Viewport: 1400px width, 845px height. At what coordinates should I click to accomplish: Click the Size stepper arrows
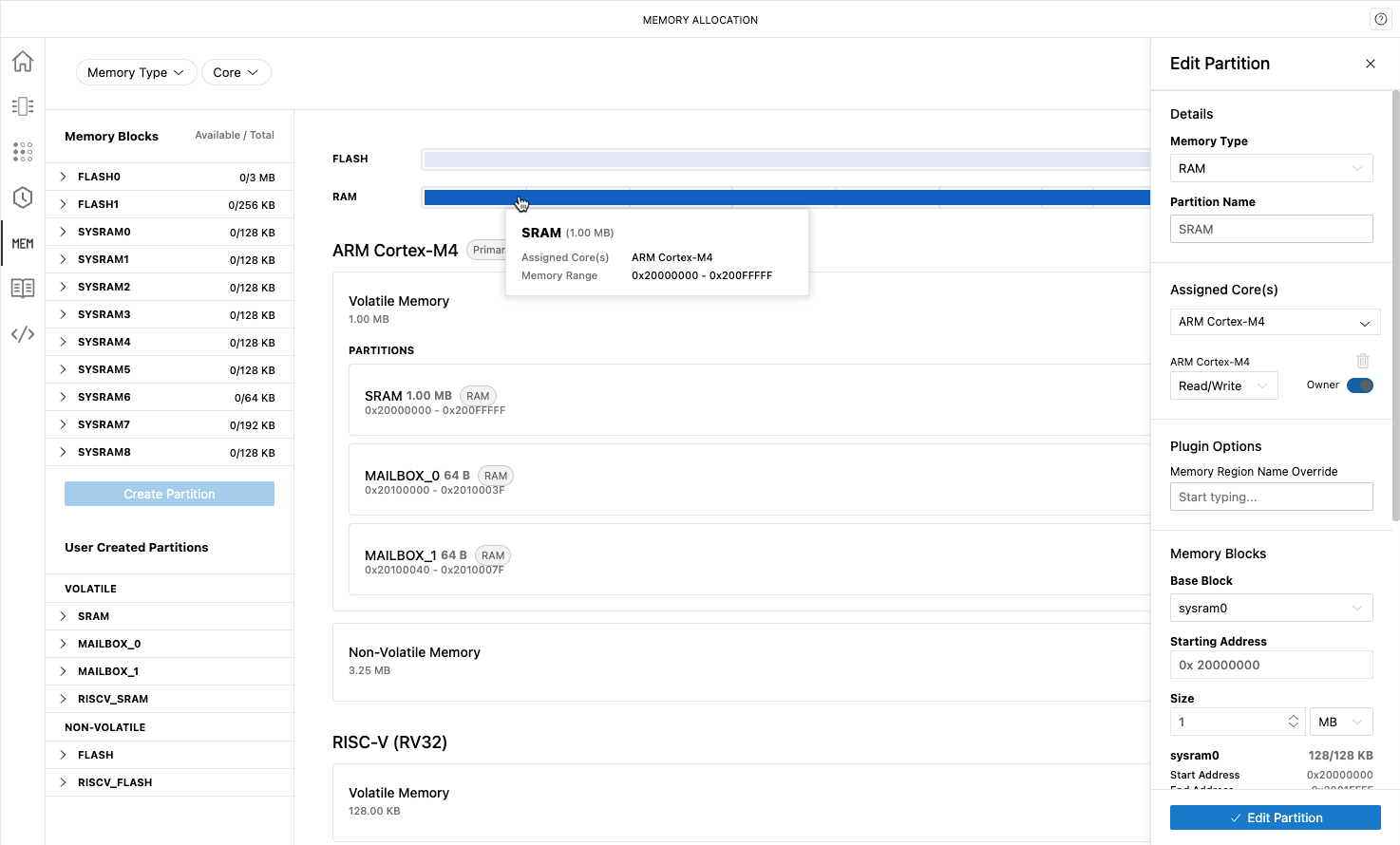point(1294,722)
